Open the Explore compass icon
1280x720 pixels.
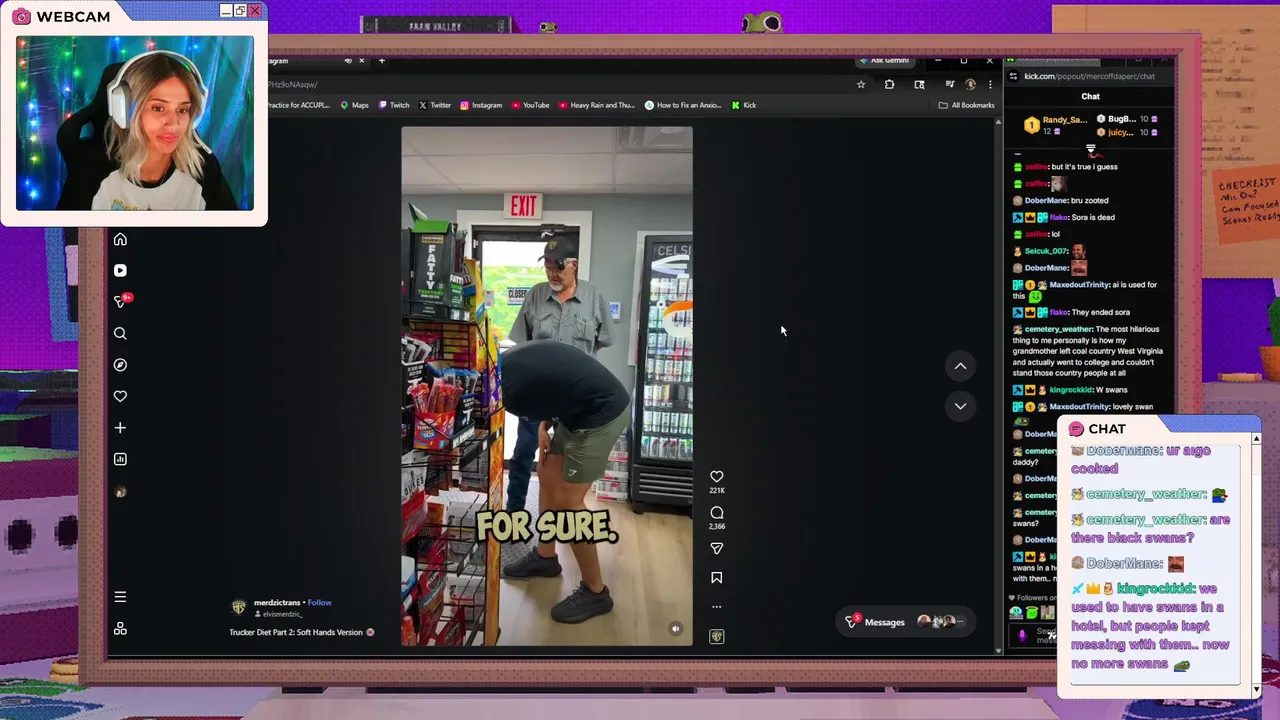120,365
